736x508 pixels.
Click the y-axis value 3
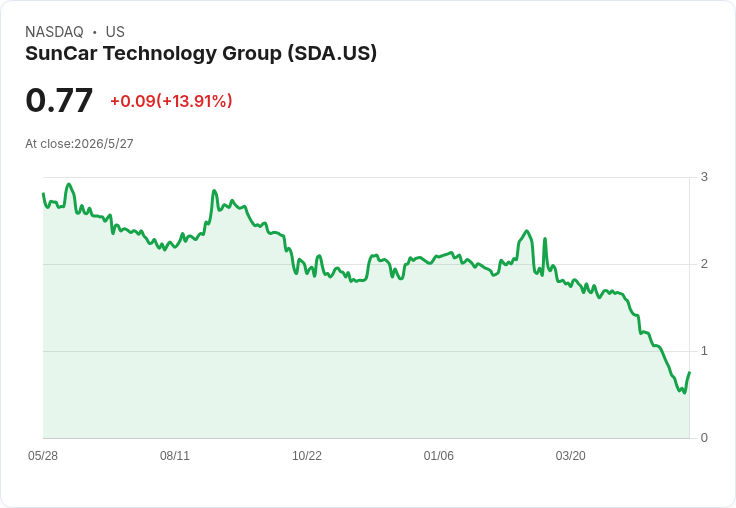704,177
